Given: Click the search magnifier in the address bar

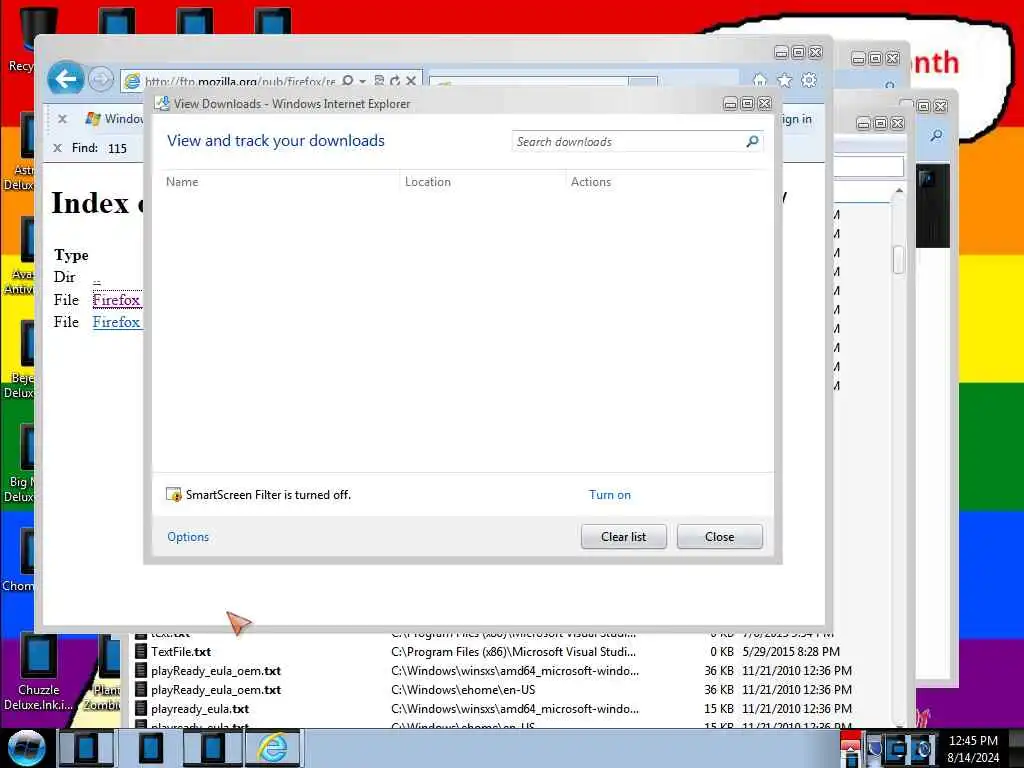Looking at the screenshot, I should point(348,80).
